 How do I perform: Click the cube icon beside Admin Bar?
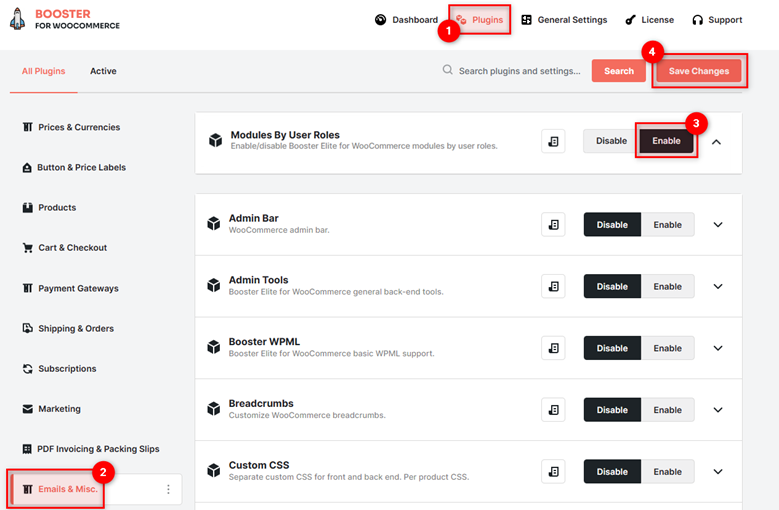214,223
